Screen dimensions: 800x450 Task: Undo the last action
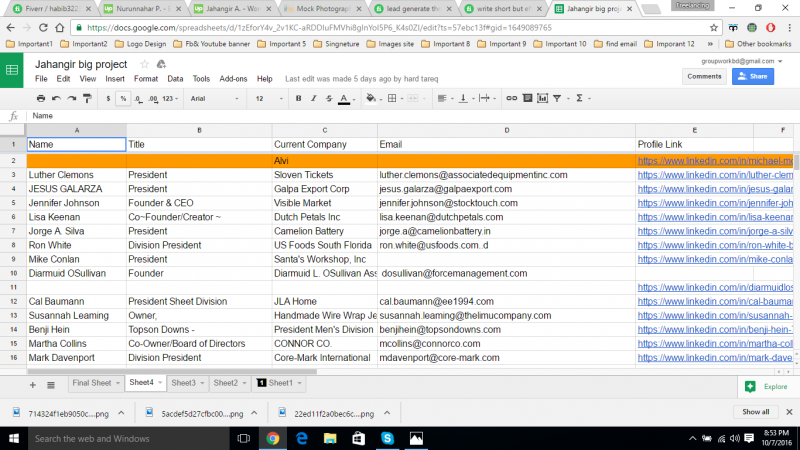tap(57, 98)
